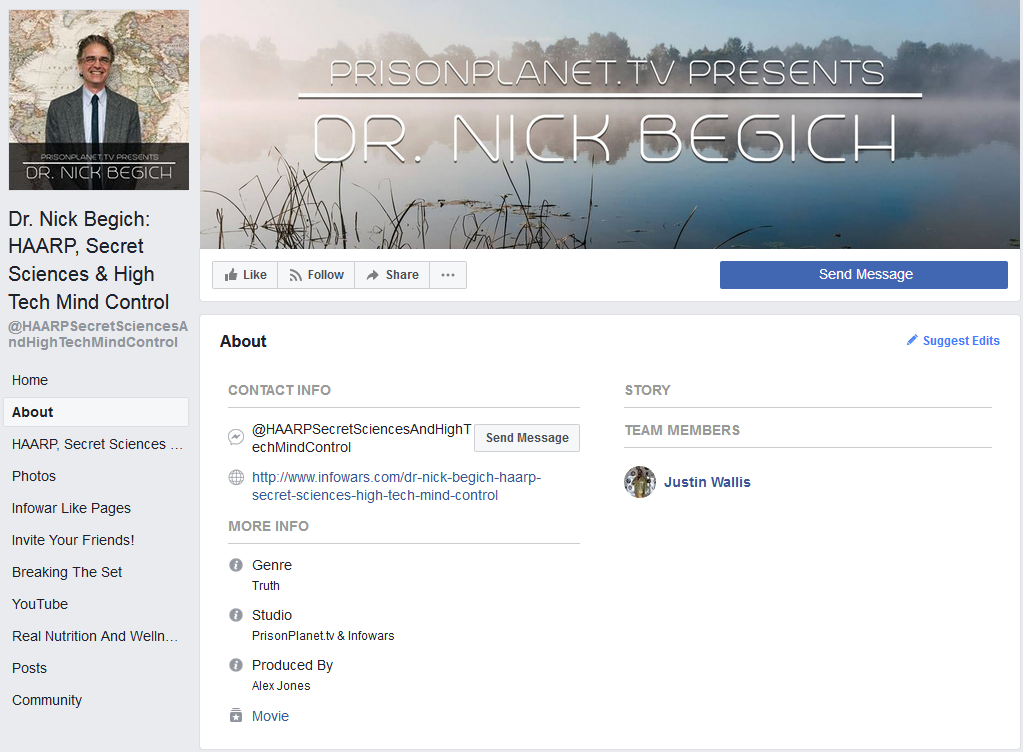Open the page profile picture

(99, 100)
